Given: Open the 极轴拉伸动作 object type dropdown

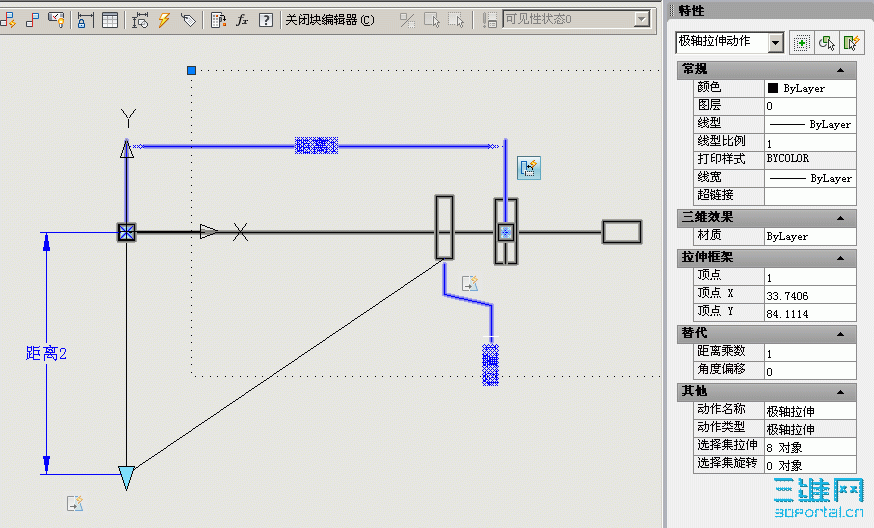Looking at the screenshot, I should point(775,42).
